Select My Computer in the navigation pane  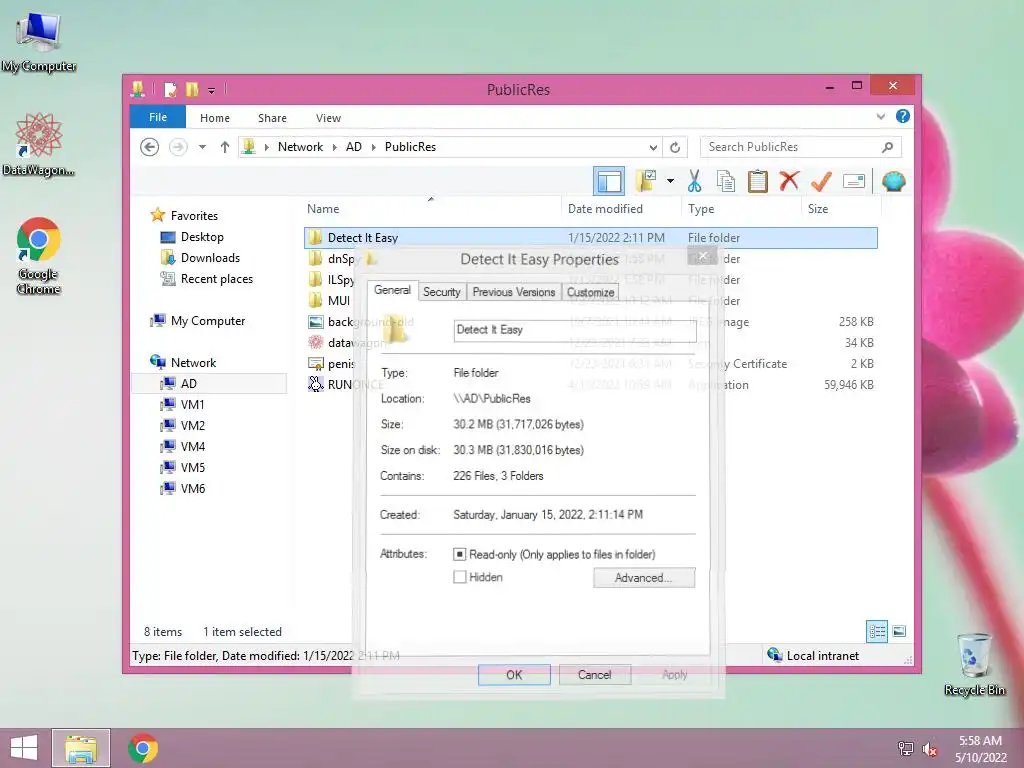(x=208, y=321)
